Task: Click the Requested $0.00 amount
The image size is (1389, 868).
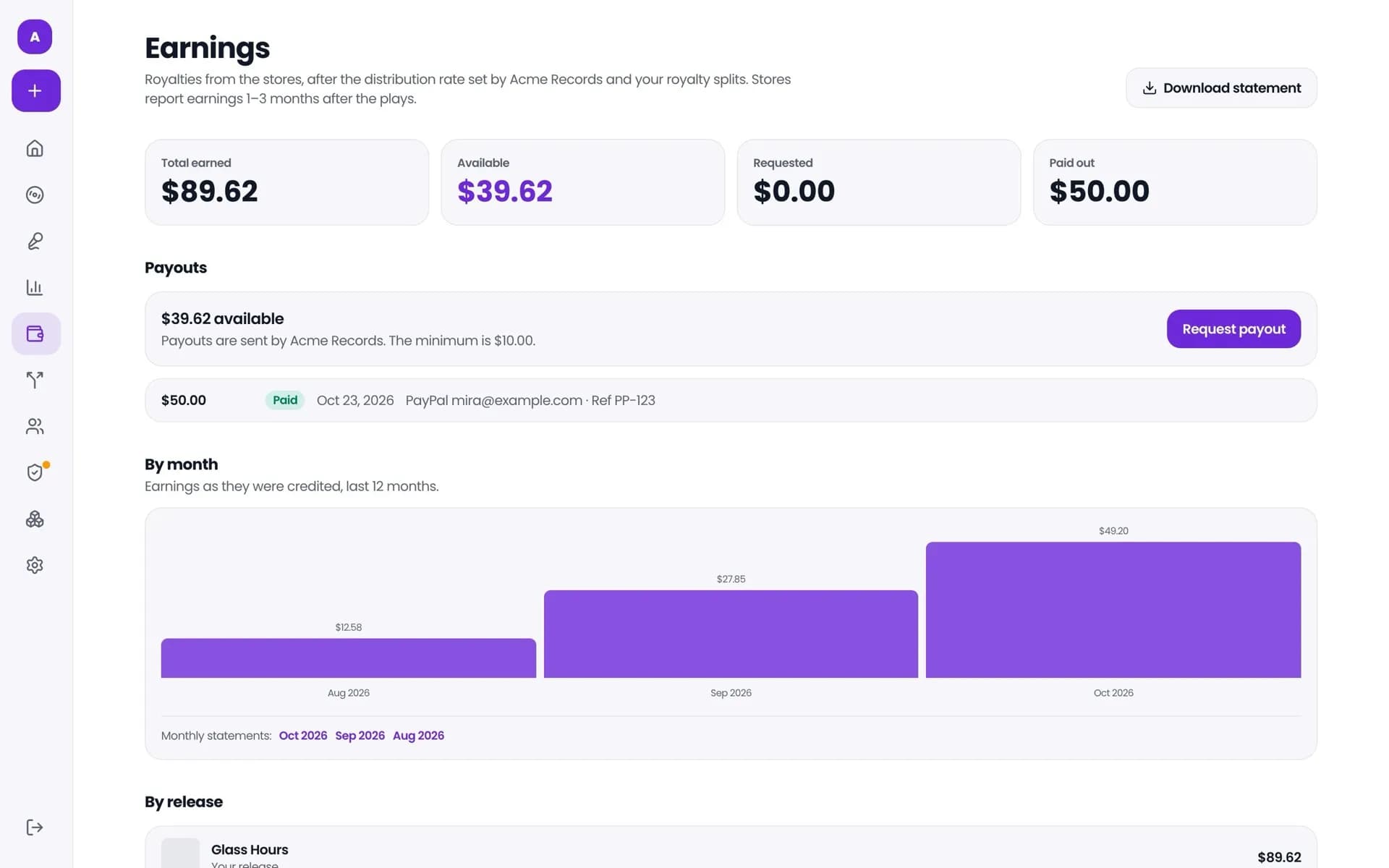Action: (x=794, y=191)
